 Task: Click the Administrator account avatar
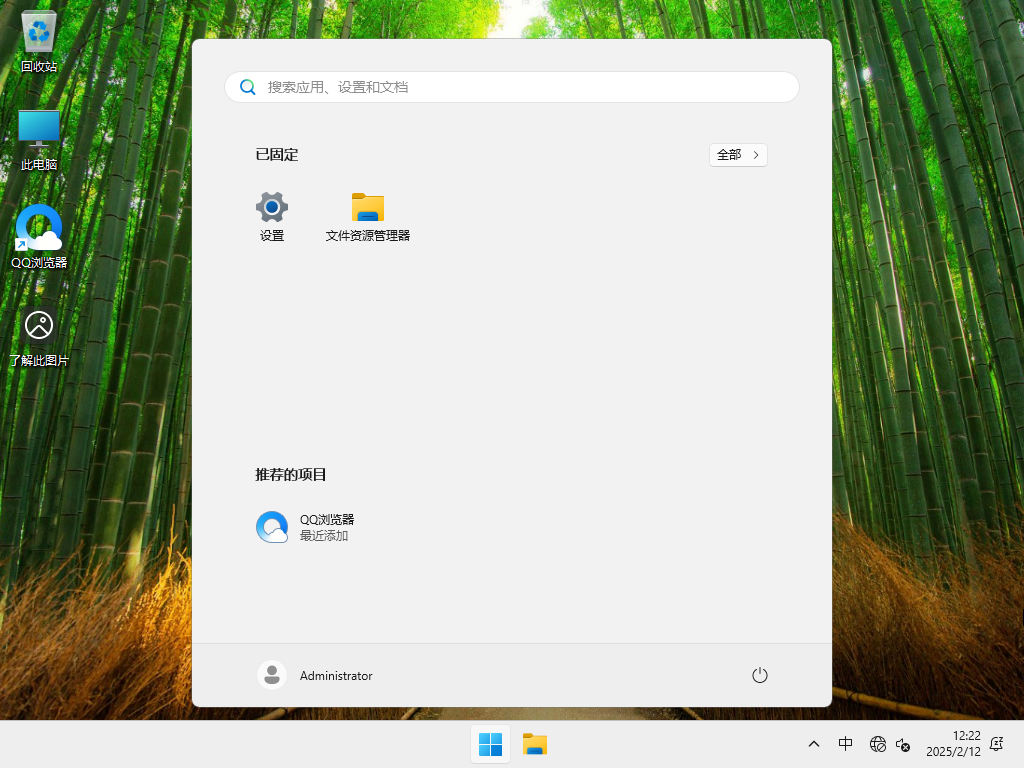coord(271,675)
